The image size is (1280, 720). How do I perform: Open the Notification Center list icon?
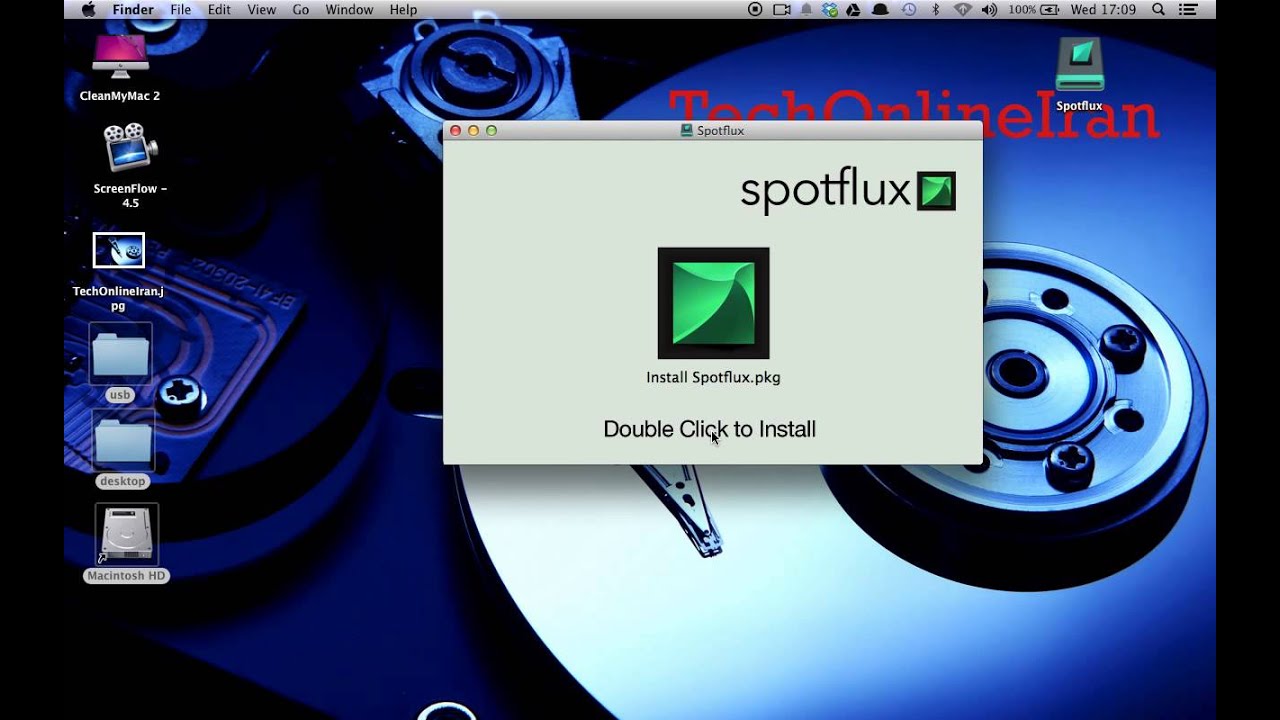[x=1189, y=9]
